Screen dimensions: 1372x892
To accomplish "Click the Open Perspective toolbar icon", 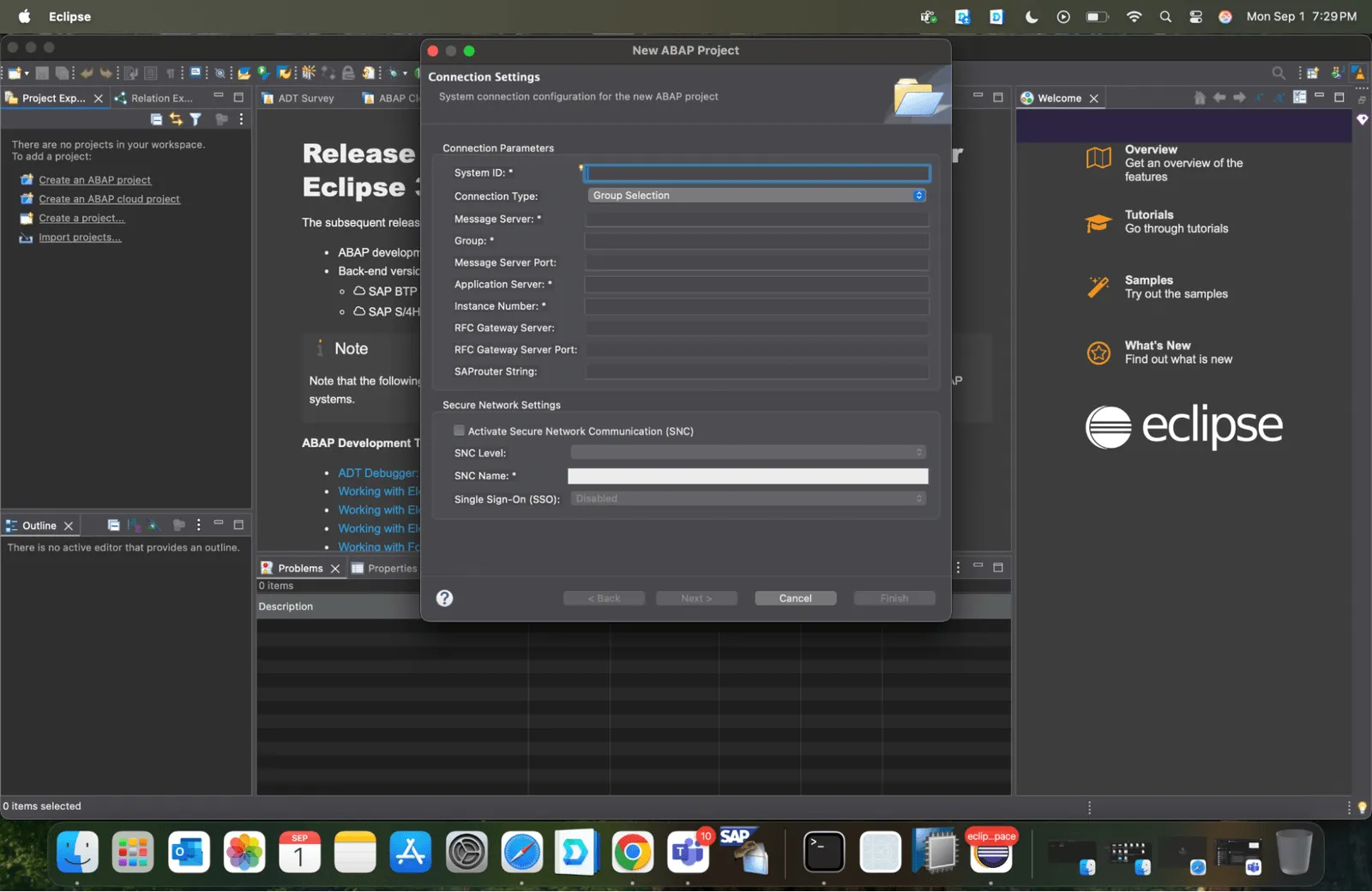I will [x=1313, y=73].
